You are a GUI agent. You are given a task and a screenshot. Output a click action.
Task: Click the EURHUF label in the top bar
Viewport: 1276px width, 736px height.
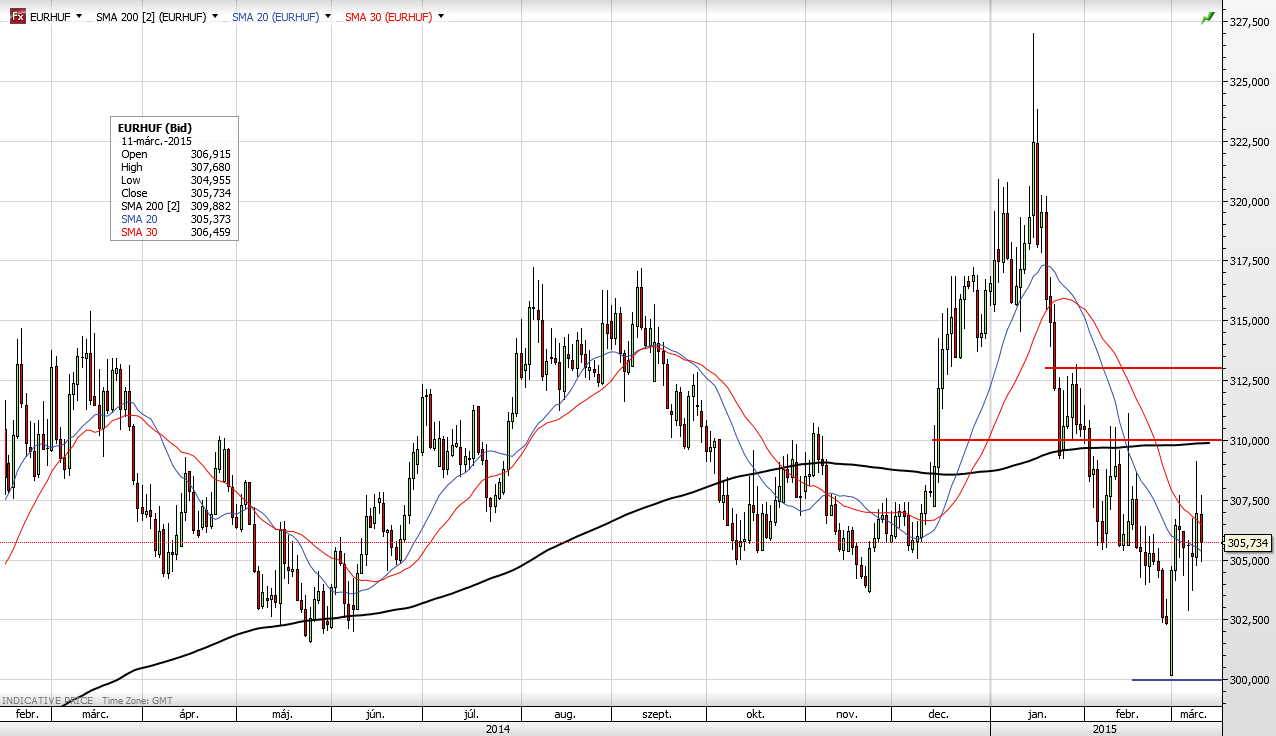(50, 18)
